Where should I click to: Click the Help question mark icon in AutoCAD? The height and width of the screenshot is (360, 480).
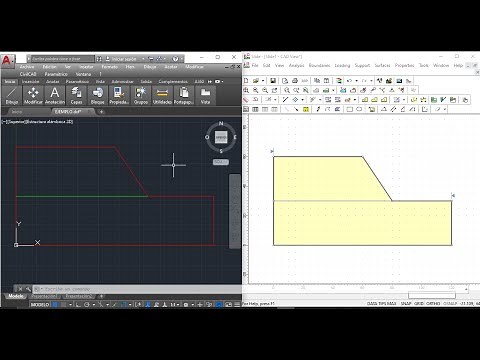click(x=175, y=59)
